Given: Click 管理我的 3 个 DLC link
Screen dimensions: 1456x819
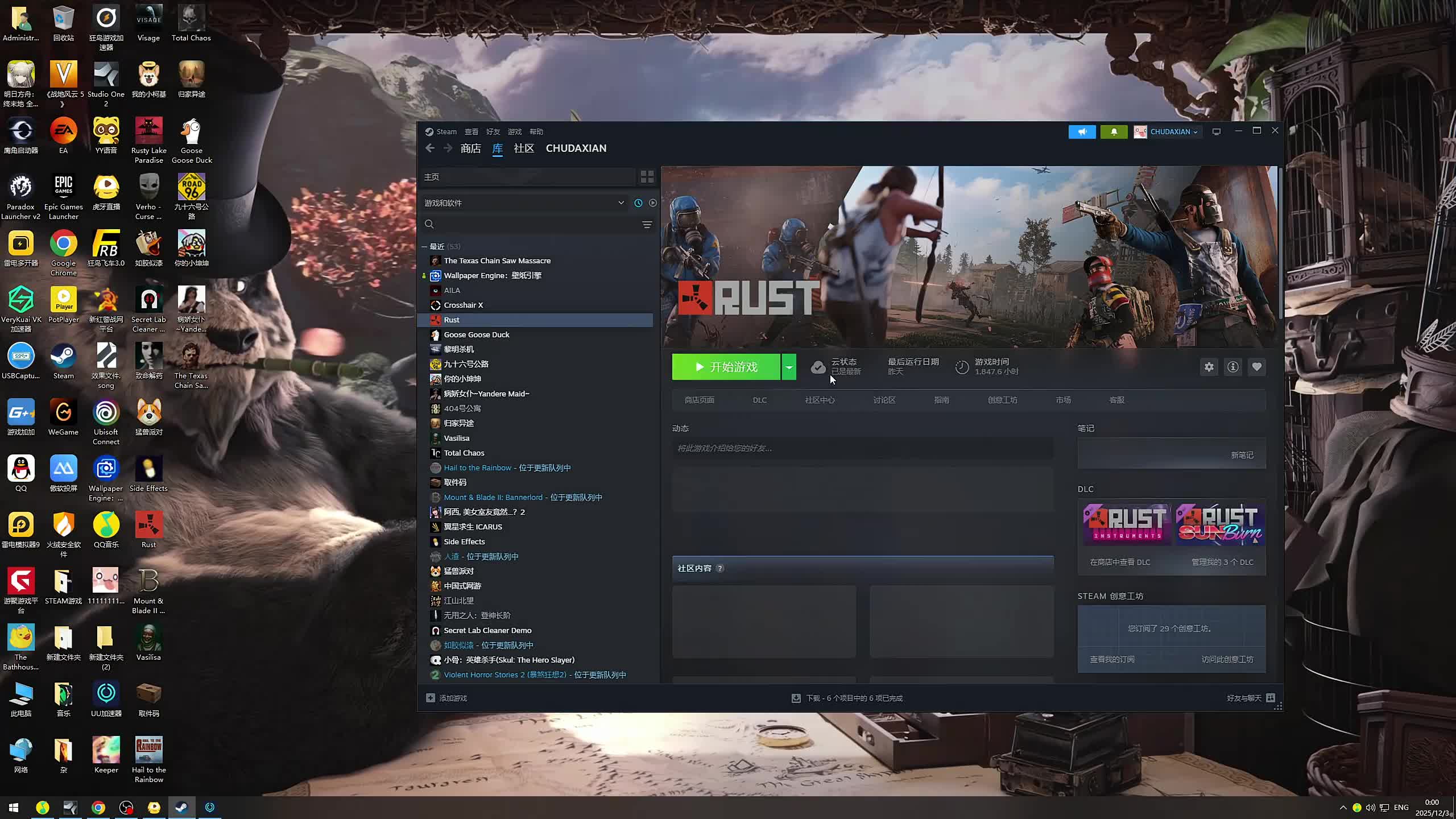Looking at the screenshot, I should 1222,562.
